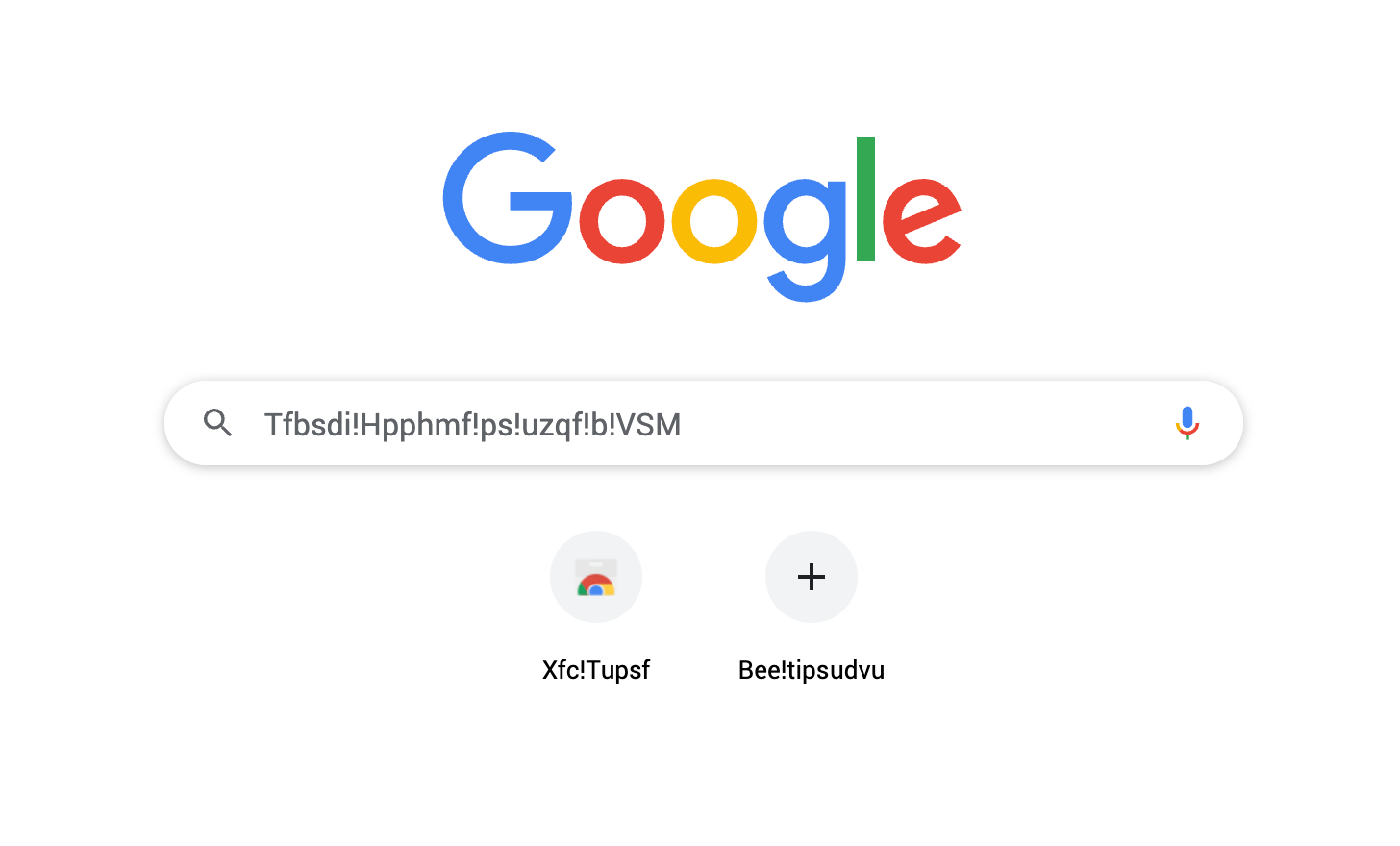Screen dimensions: 1400x846
Task: Click the Xfc!Tupsf shortcut label
Action: tap(596, 670)
